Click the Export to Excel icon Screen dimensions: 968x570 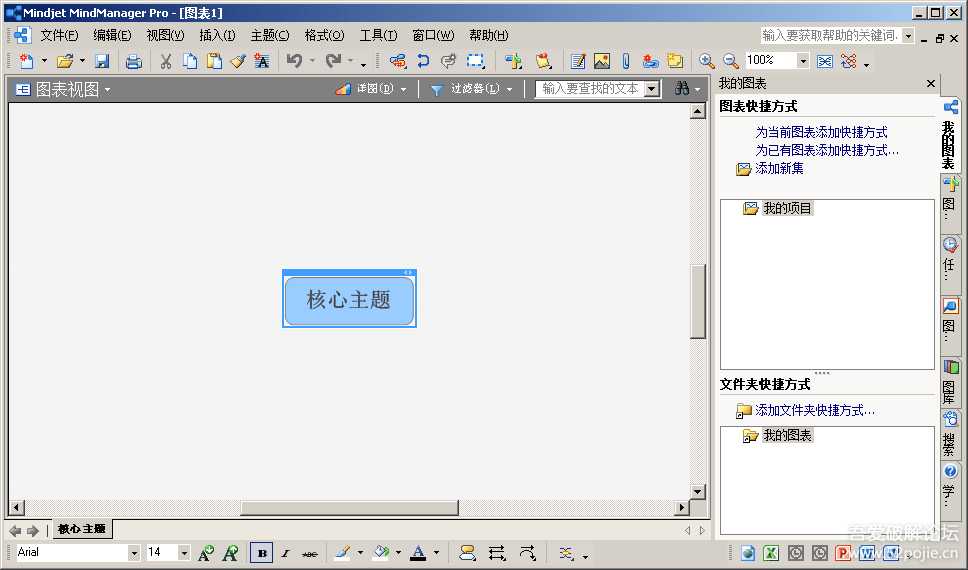click(772, 553)
